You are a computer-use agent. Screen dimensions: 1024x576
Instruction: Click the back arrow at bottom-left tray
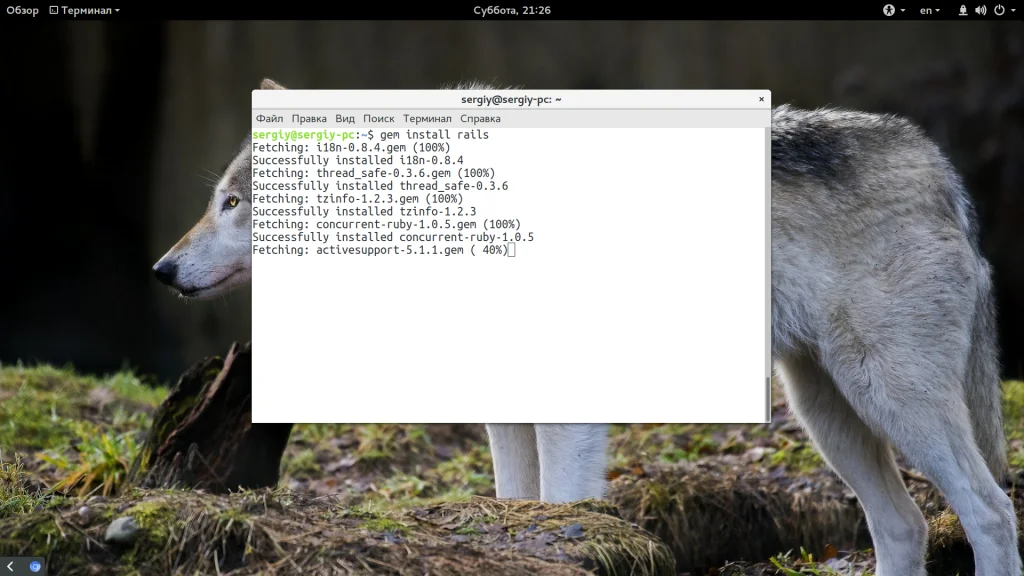(x=10, y=566)
